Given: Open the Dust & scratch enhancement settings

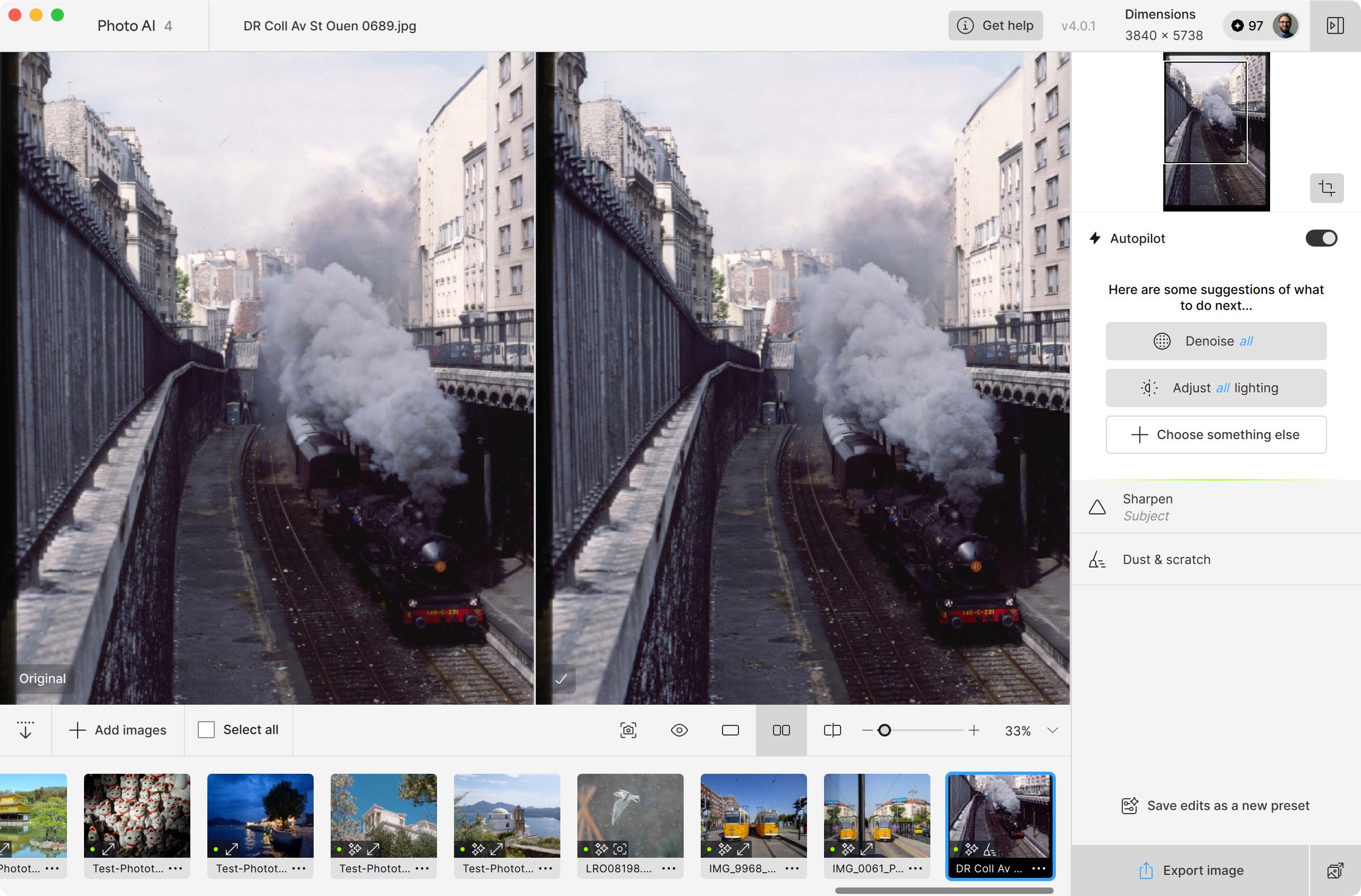Looking at the screenshot, I should coord(1216,559).
